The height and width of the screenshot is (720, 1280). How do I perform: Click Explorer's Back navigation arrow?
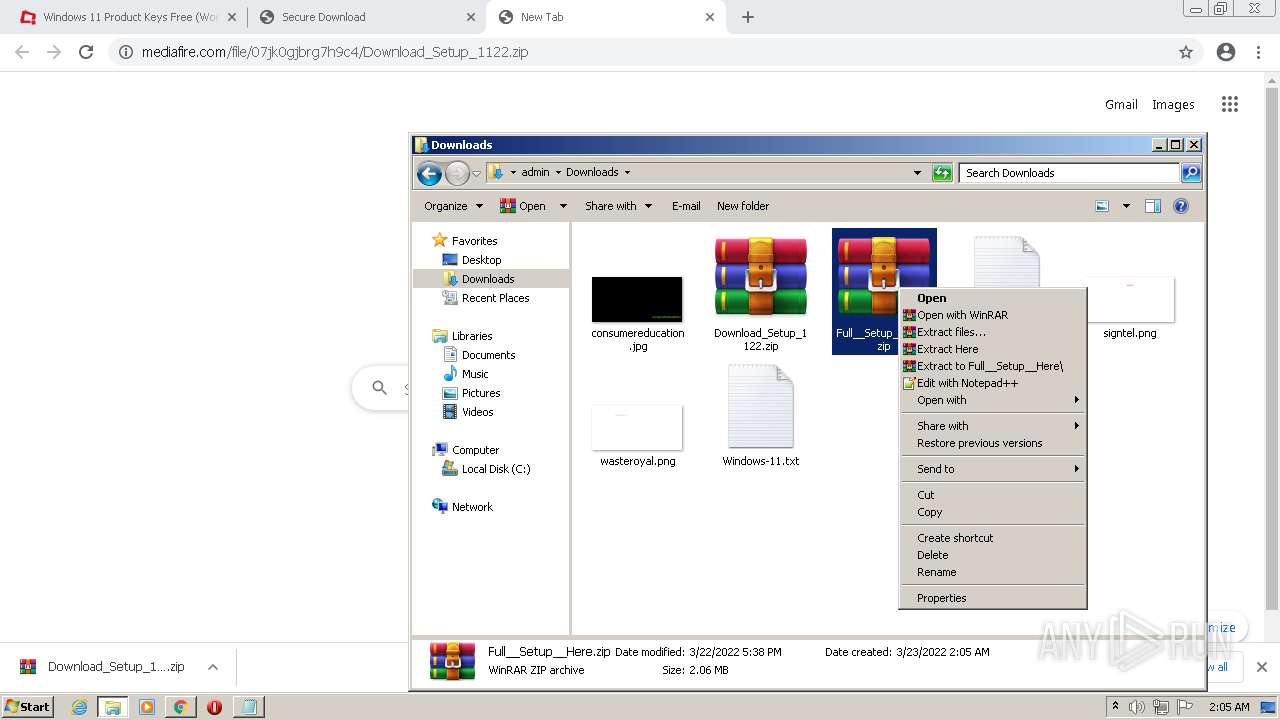[x=429, y=173]
